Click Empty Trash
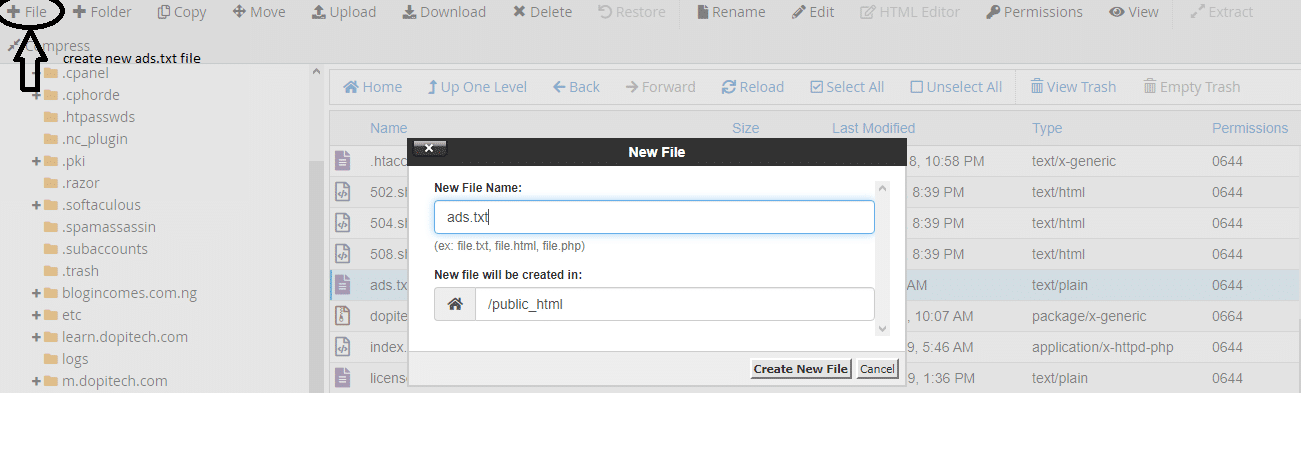This screenshot has height=460, width=1301. coord(1192,87)
